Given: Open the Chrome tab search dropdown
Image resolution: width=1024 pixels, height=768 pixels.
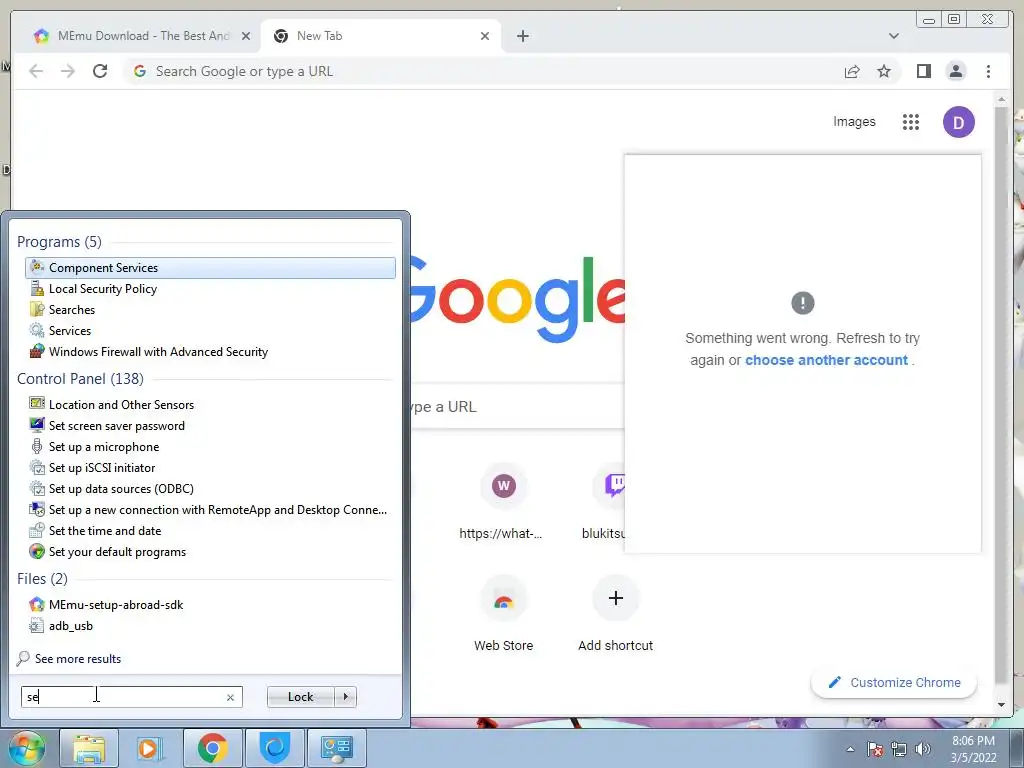Looking at the screenshot, I should tap(893, 36).
